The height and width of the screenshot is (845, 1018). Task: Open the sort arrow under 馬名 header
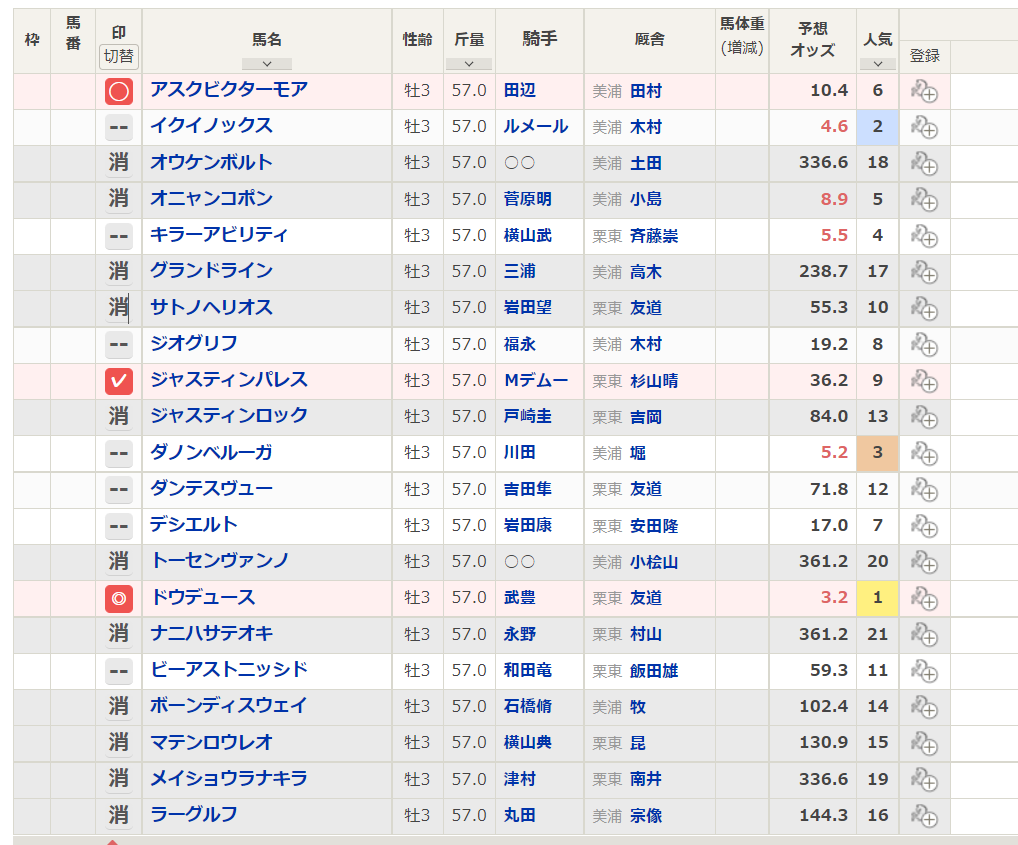pyautogui.click(x=267, y=64)
